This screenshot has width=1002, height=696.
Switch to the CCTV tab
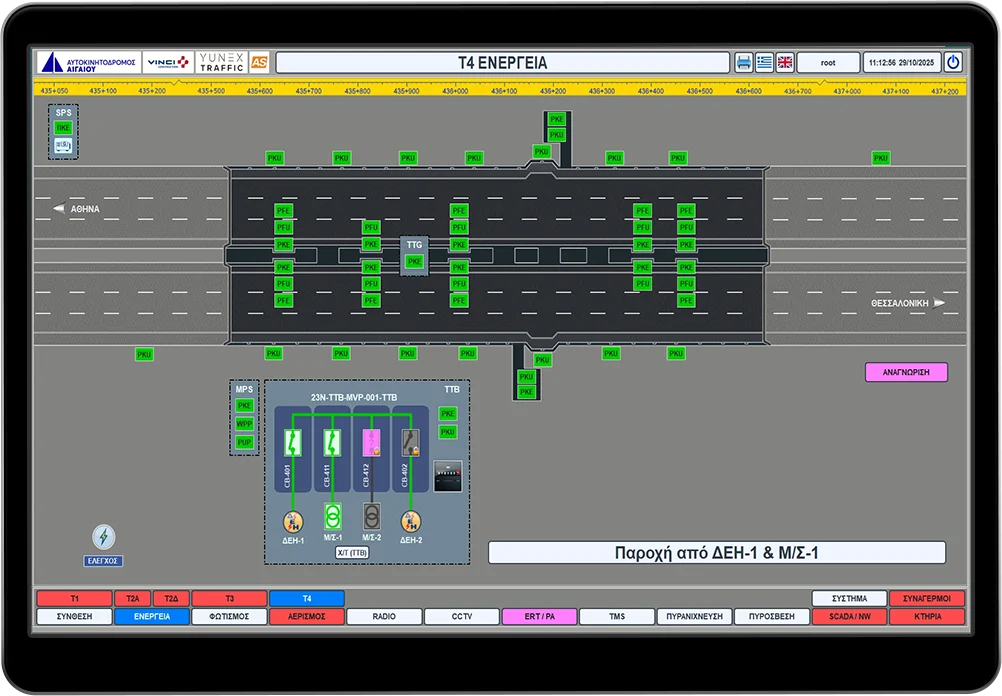[461, 617]
